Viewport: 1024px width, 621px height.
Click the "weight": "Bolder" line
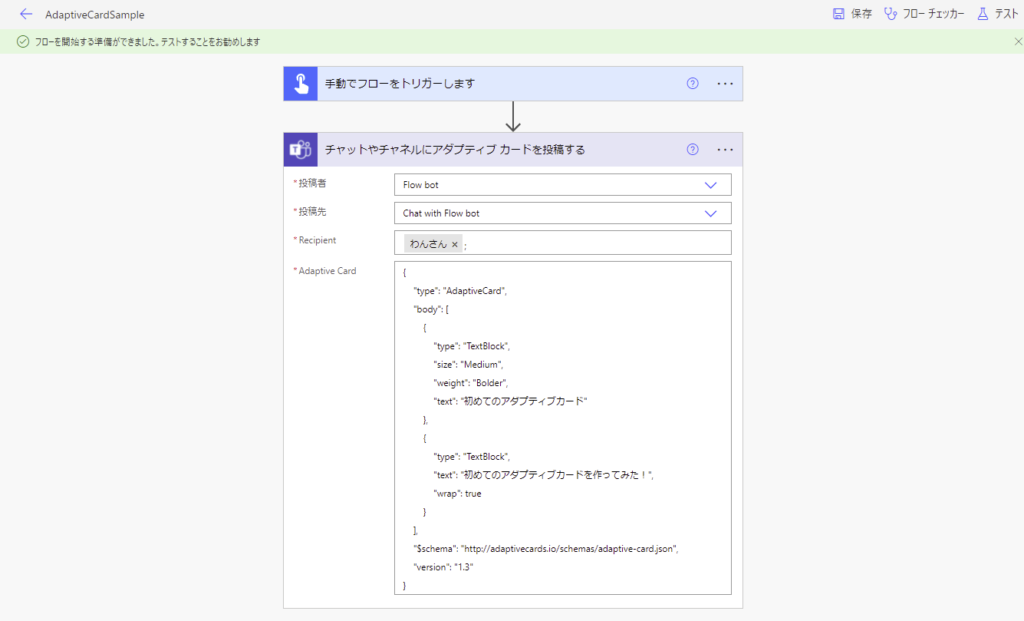coord(471,383)
